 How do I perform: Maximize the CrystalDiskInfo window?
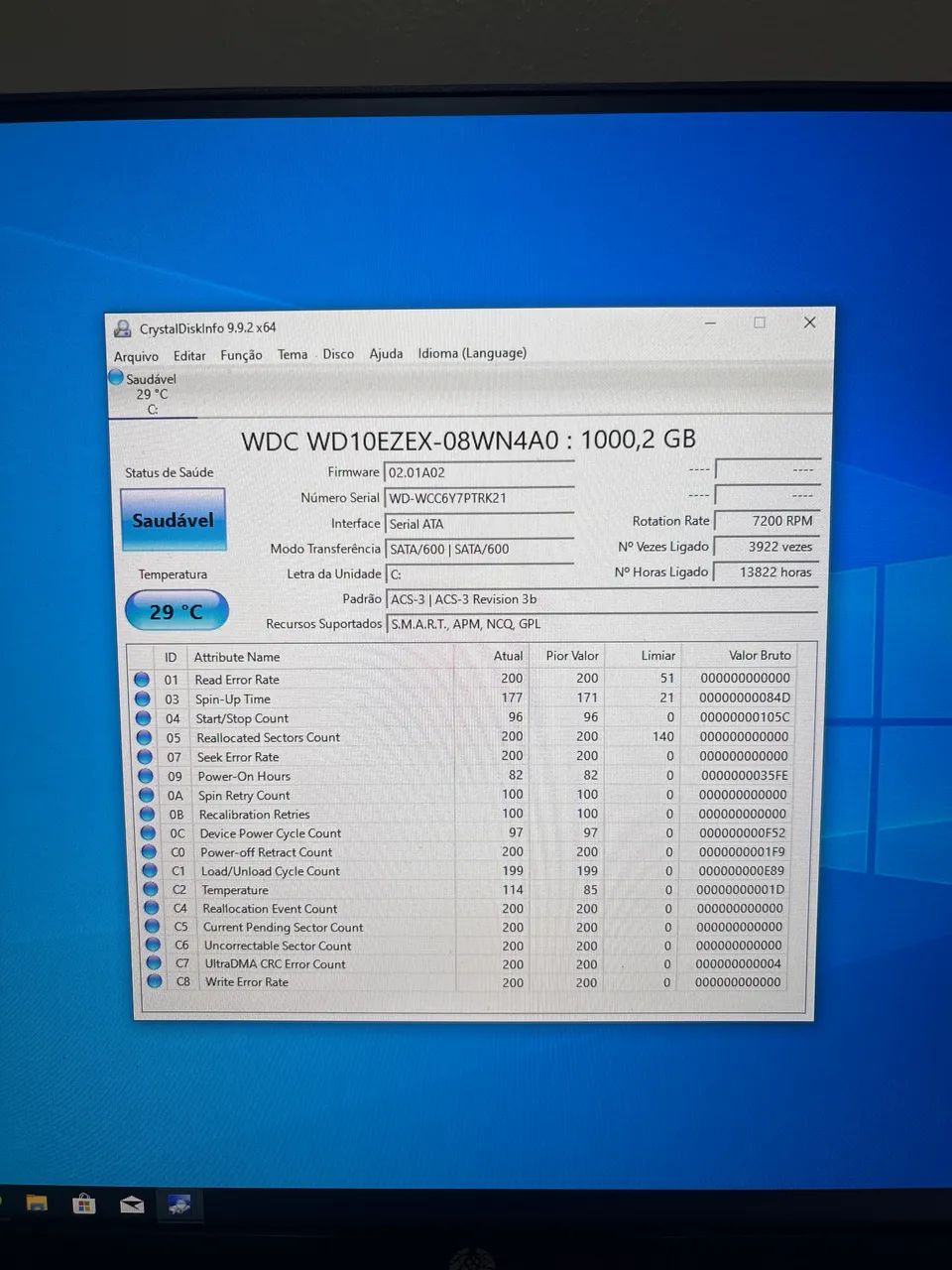pos(760,322)
